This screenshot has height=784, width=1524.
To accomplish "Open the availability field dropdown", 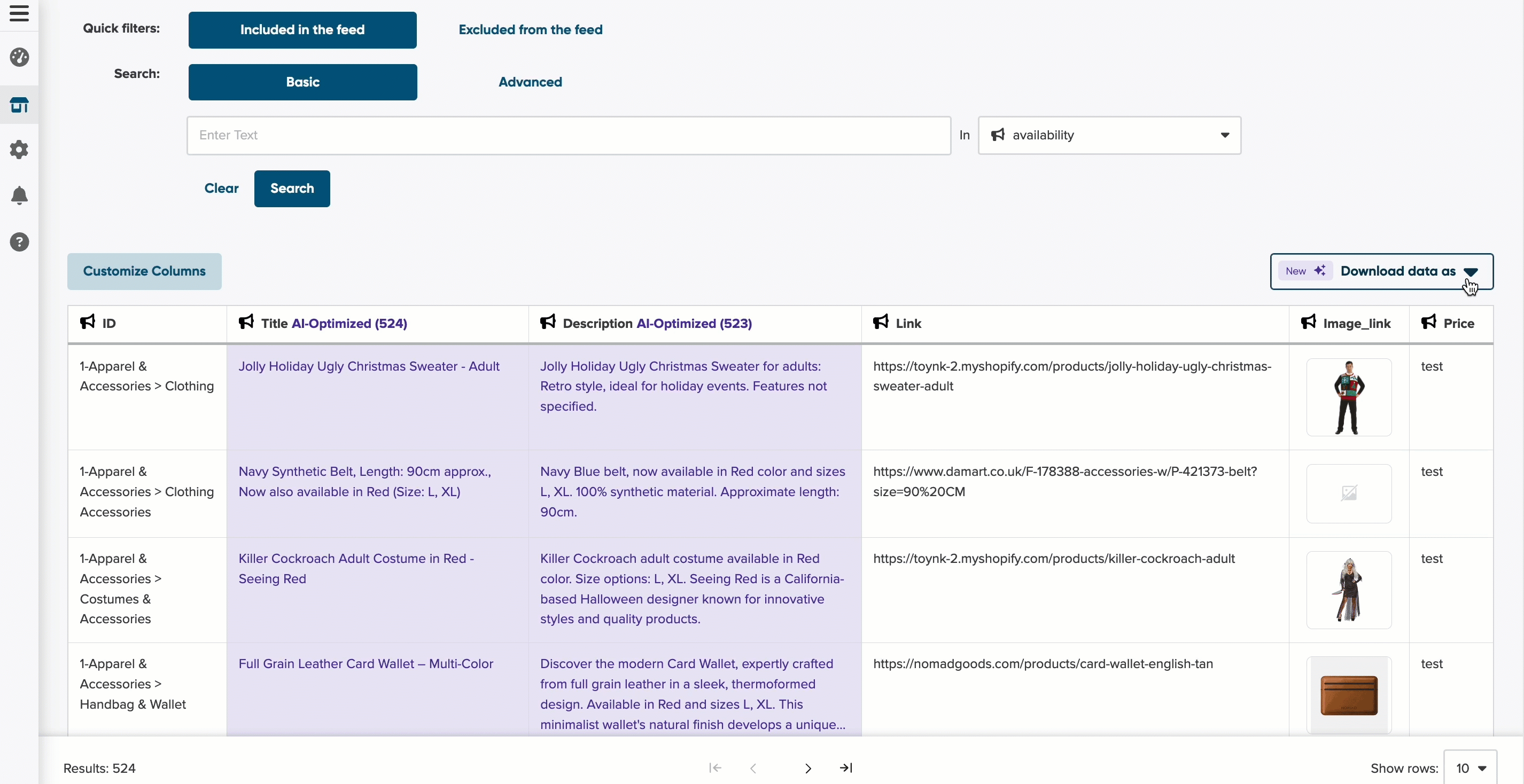I will (x=1109, y=136).
